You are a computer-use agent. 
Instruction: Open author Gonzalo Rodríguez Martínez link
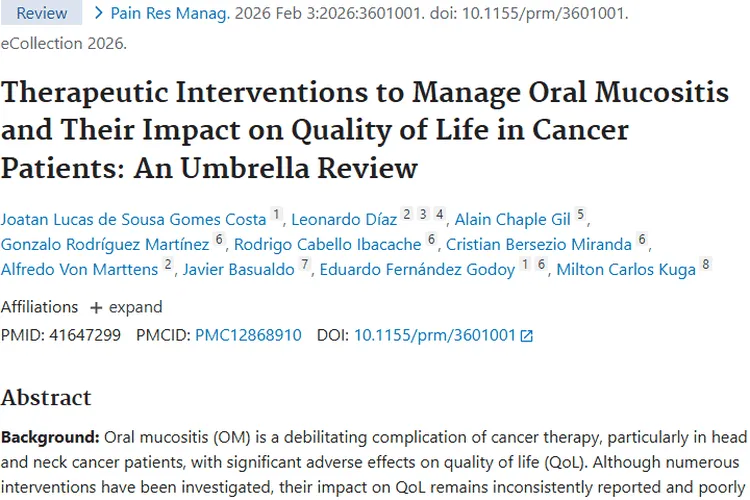[105, 244]
